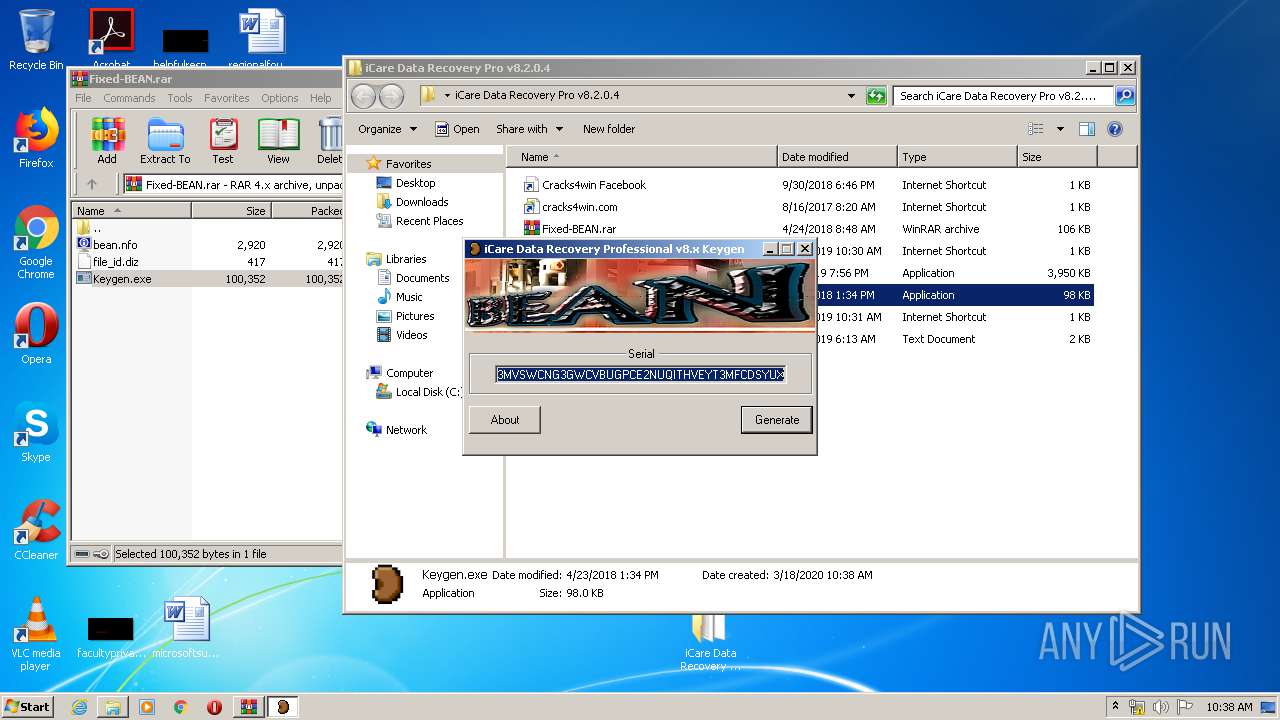The image size is (1280, 720).
Task: Click Explorer help icon
Action: pyautogui.click(x=1115, y=129)
